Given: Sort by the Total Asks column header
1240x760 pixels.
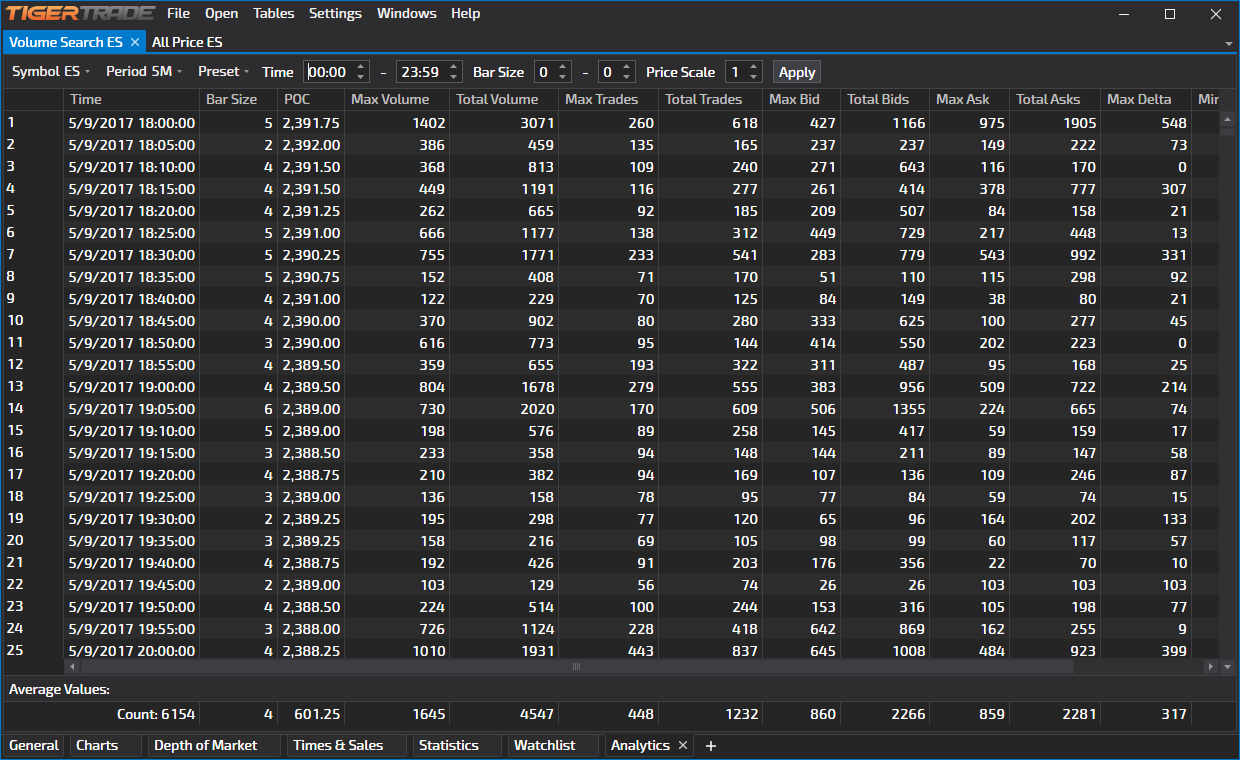Looking at the screenshot, I should (1055, 99).
